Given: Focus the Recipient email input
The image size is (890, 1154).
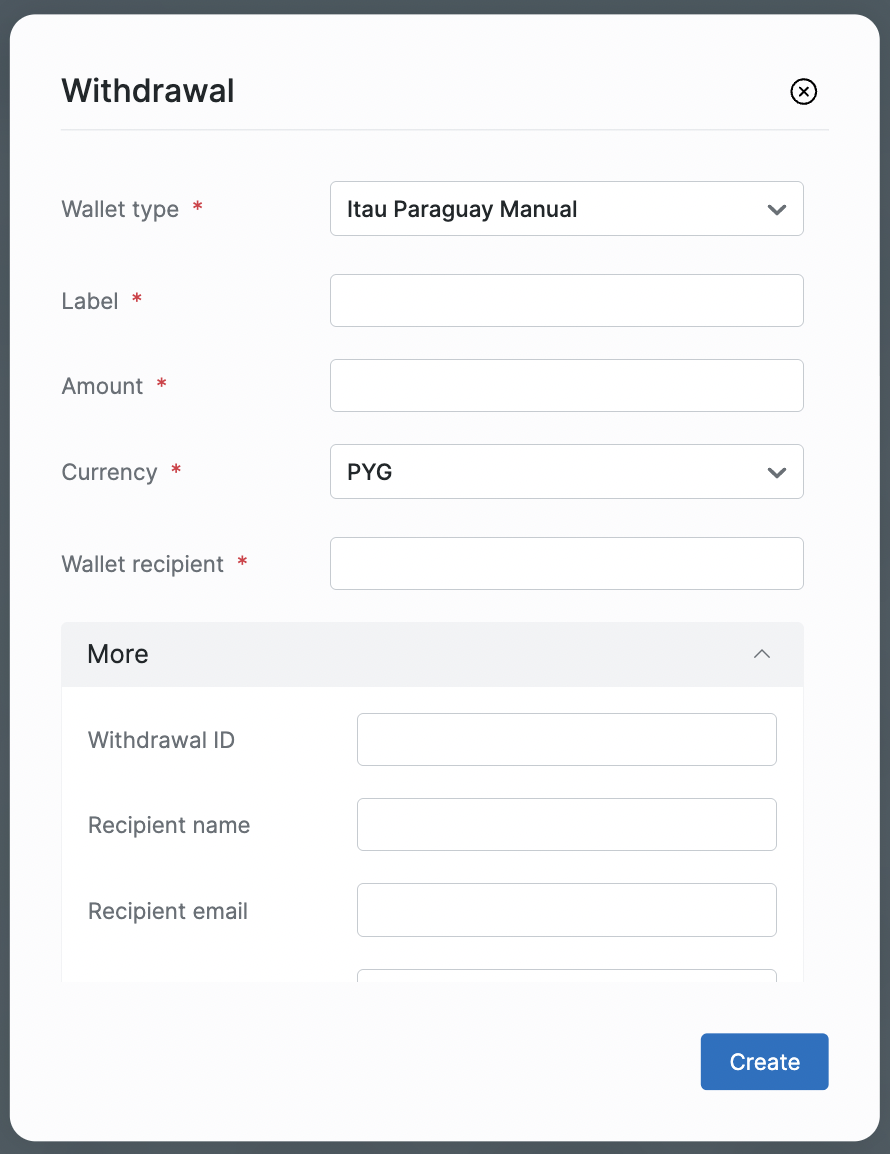Looking at the screenshot, I should [566, 910].
